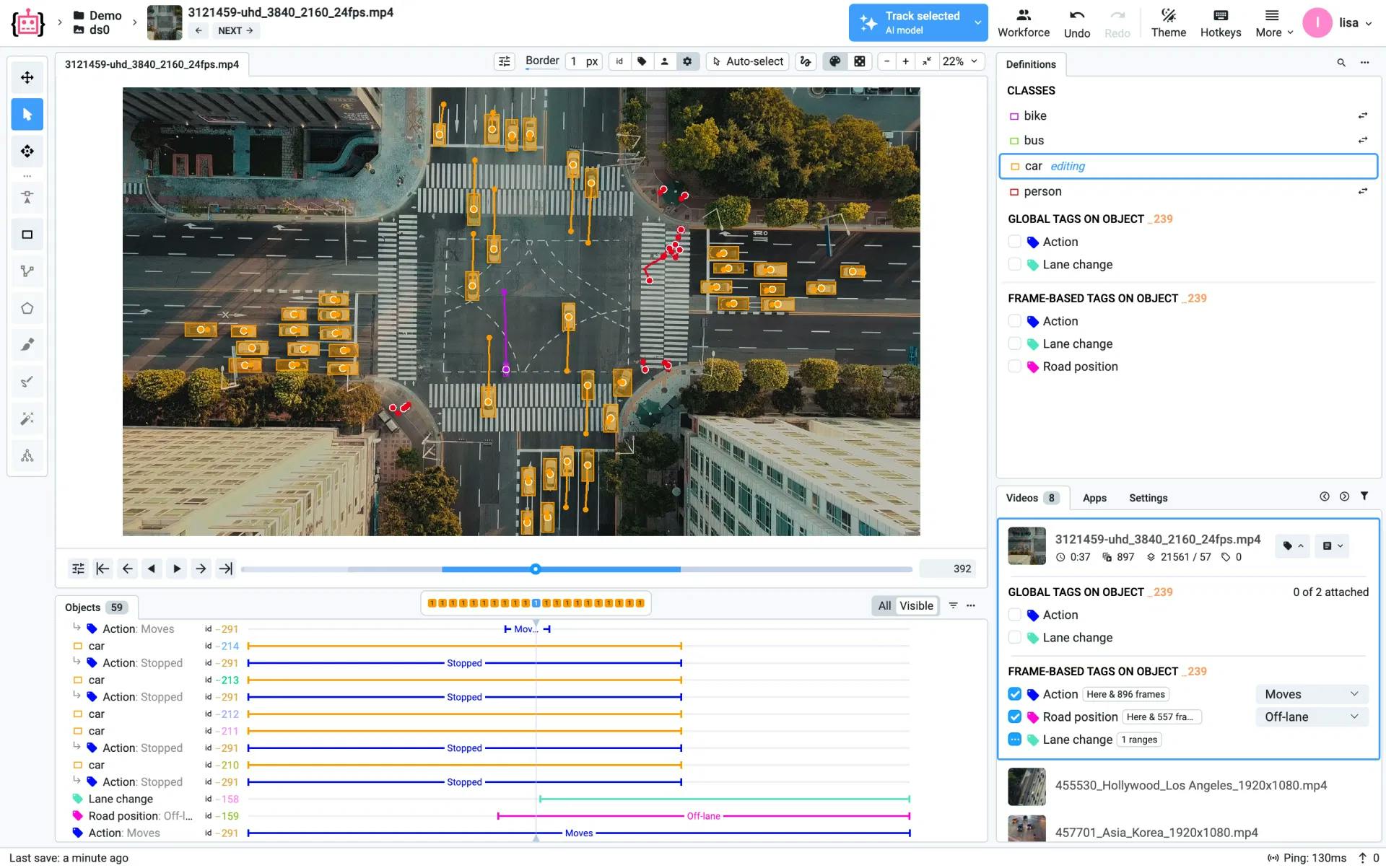
Task: Choose the drag objects tool in left toolbar
Action: tap(27, 151)
